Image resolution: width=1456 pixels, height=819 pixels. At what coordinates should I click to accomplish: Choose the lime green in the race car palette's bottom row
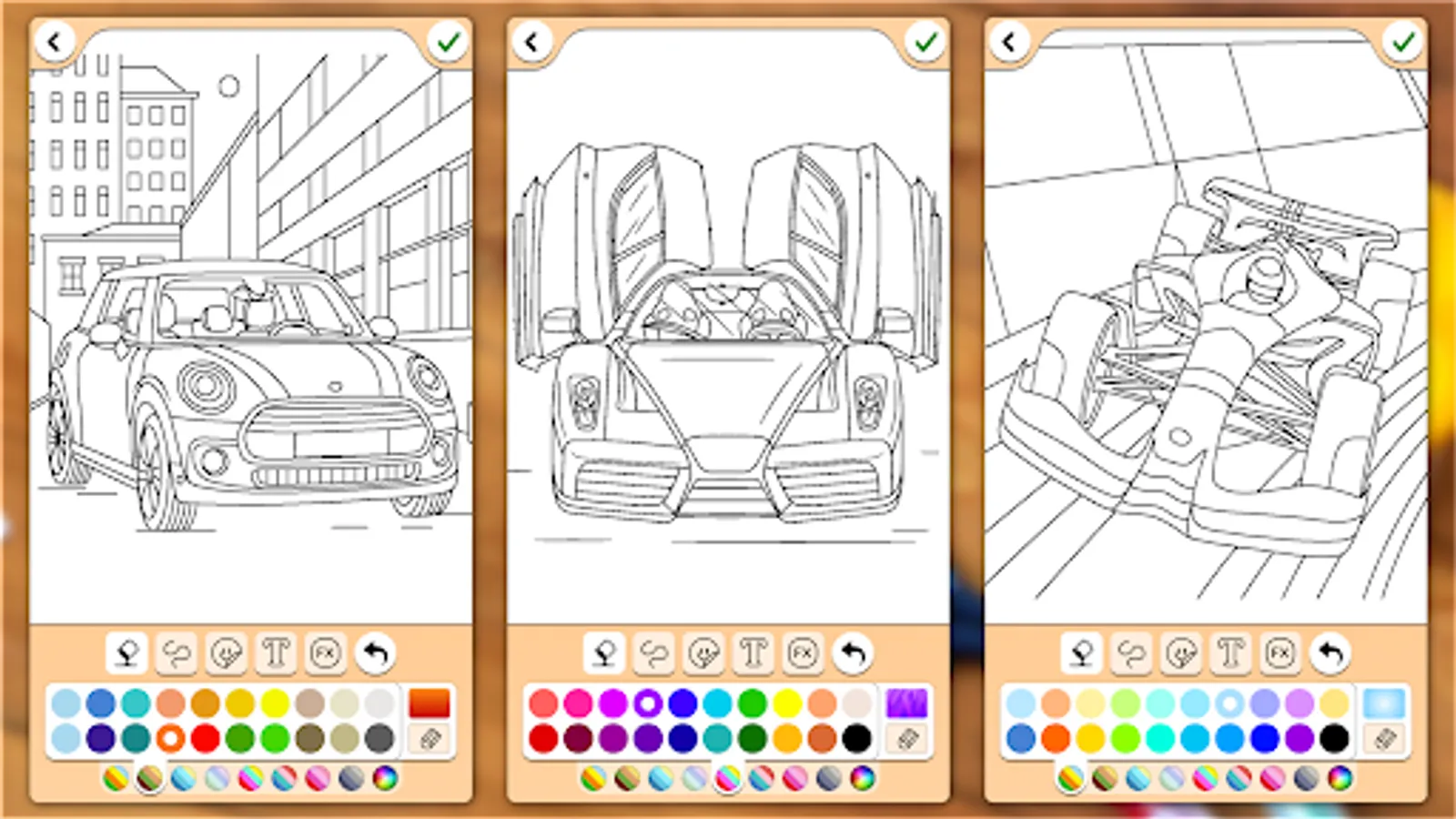tap(1125, 738)
